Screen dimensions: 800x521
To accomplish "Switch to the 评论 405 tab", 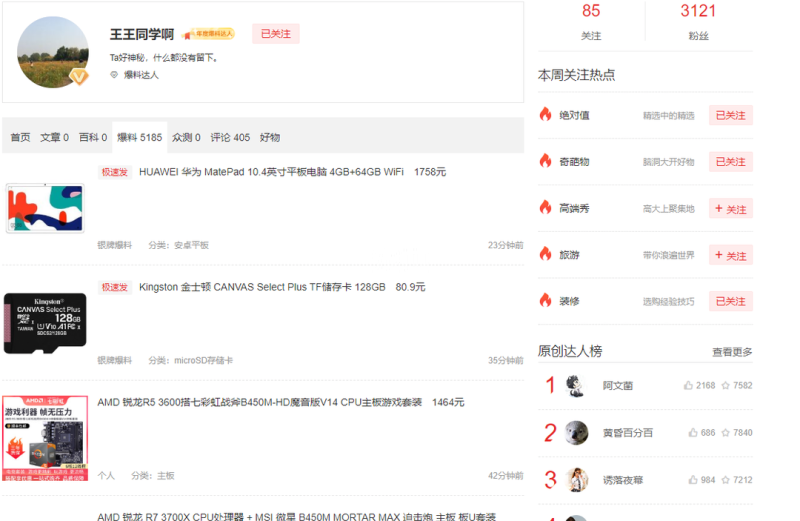I will (230, 137).
